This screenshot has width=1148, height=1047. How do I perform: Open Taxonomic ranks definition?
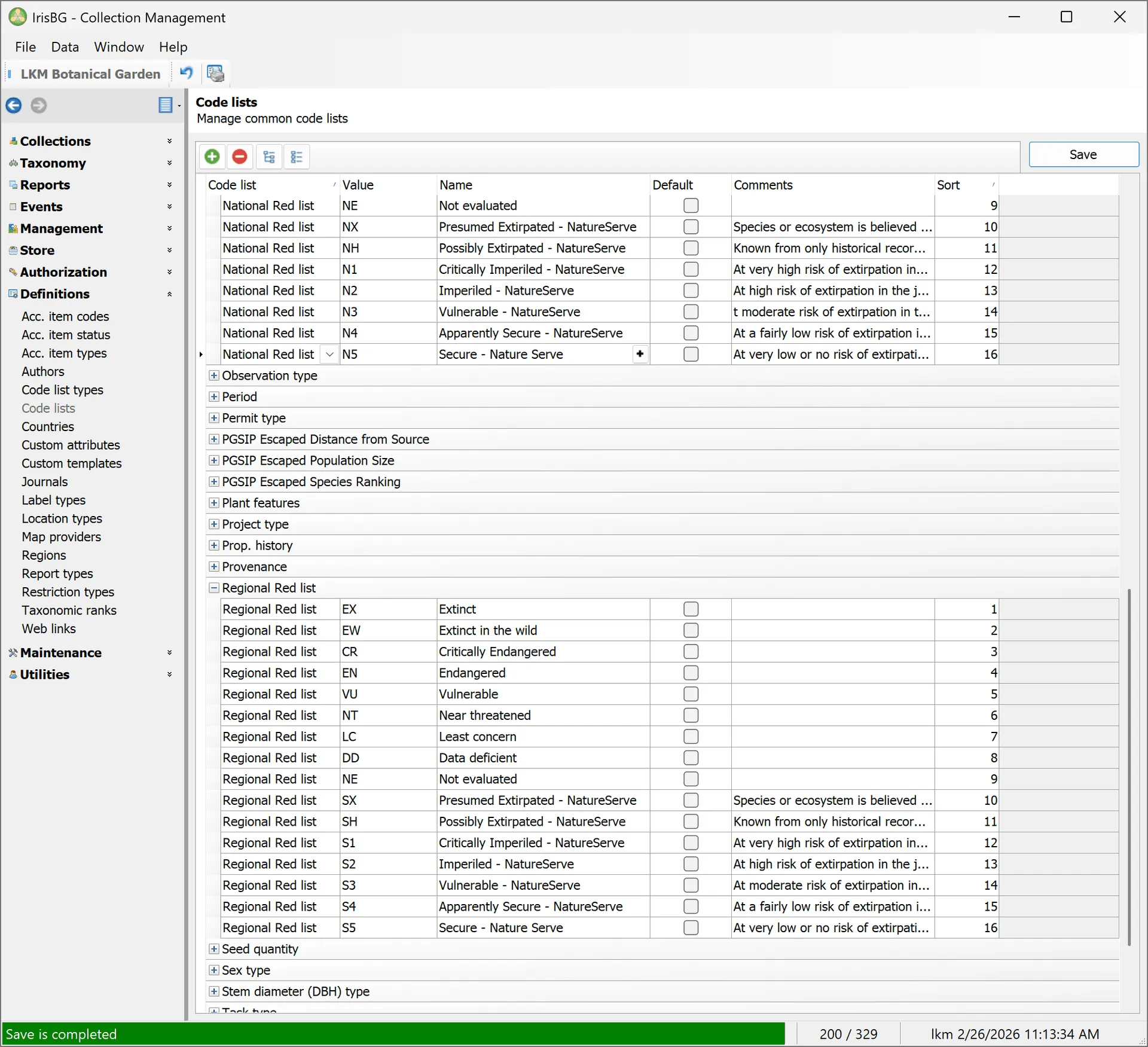69,611
